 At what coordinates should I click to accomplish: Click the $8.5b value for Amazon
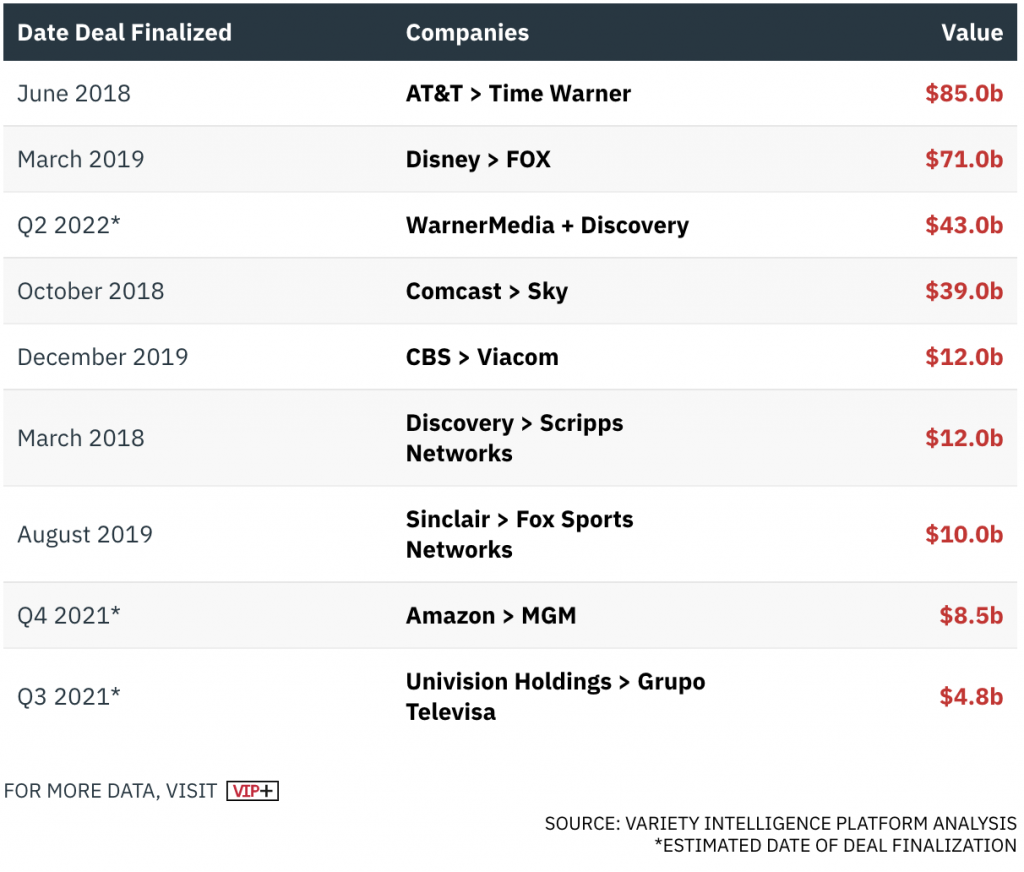970,616
